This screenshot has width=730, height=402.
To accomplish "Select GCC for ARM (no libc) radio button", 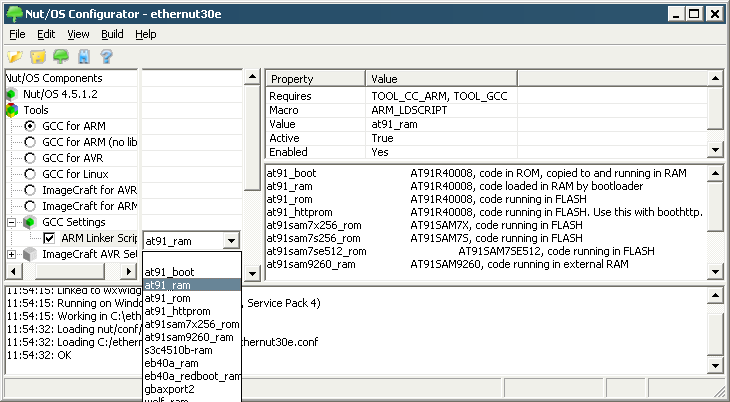I will tap(30, 142).
